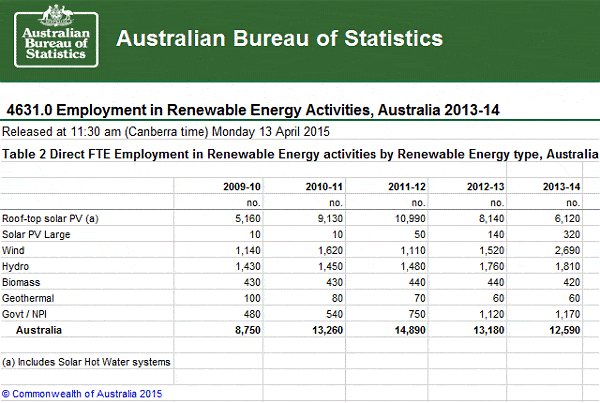Screen dimensions: 600x403
Task: Click the 4631.0 Employment in Renewable Energy title
Action: tap(253, 110)
